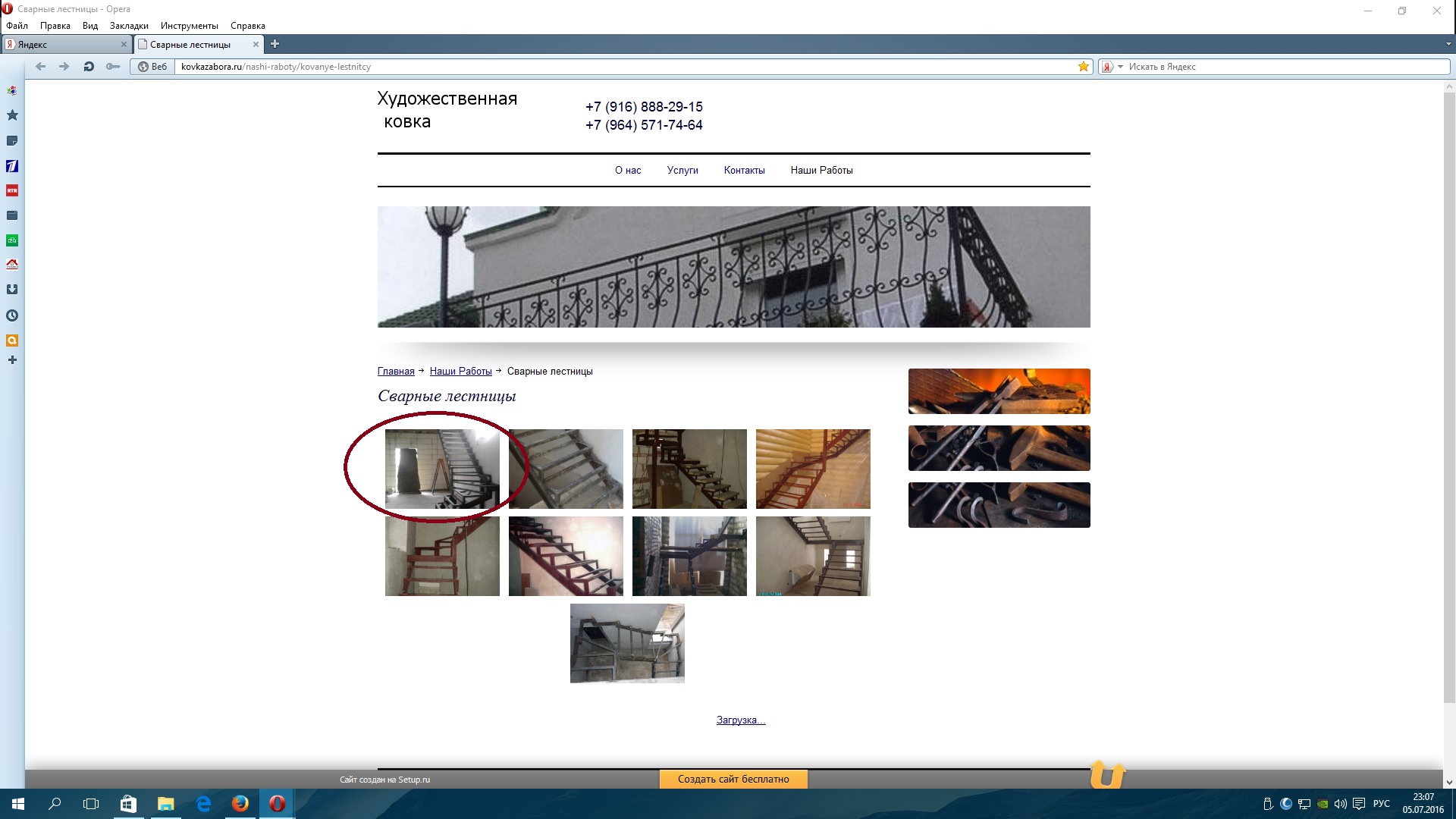Open the Action Center notifications icon
Viewport: 1456px width, 819px height.
click(1359, 804)
